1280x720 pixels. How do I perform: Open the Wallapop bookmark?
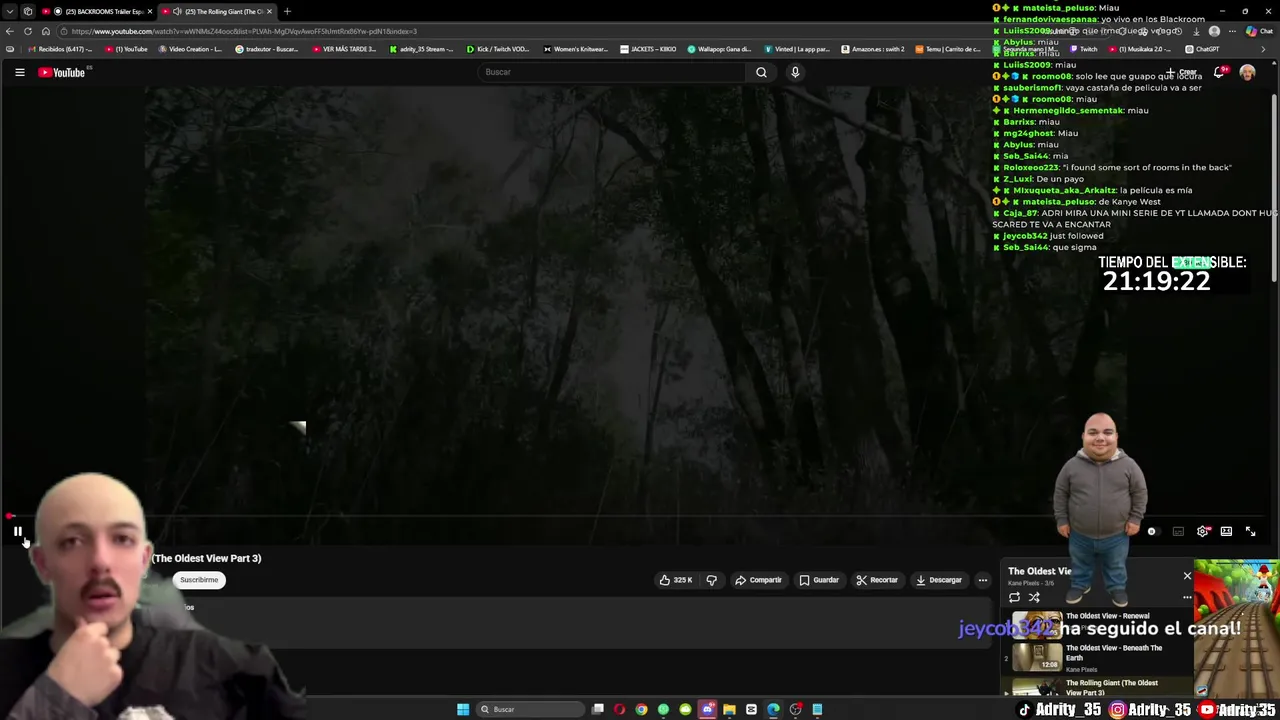click(x=720, y=49)
